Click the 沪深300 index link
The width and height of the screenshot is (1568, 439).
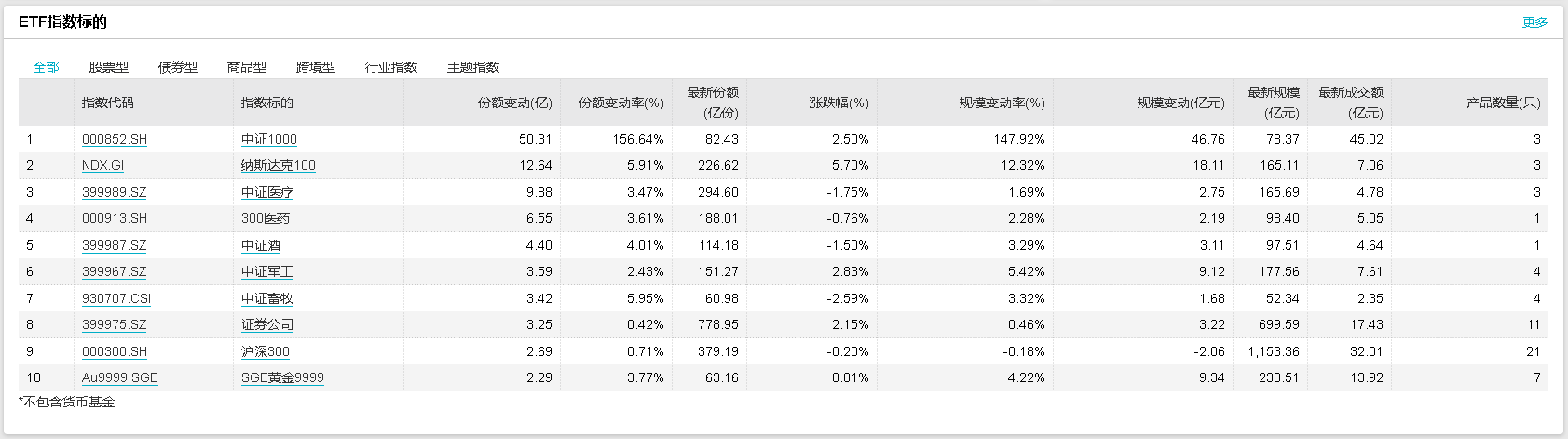pyautogui.click(x=266, y=351)
